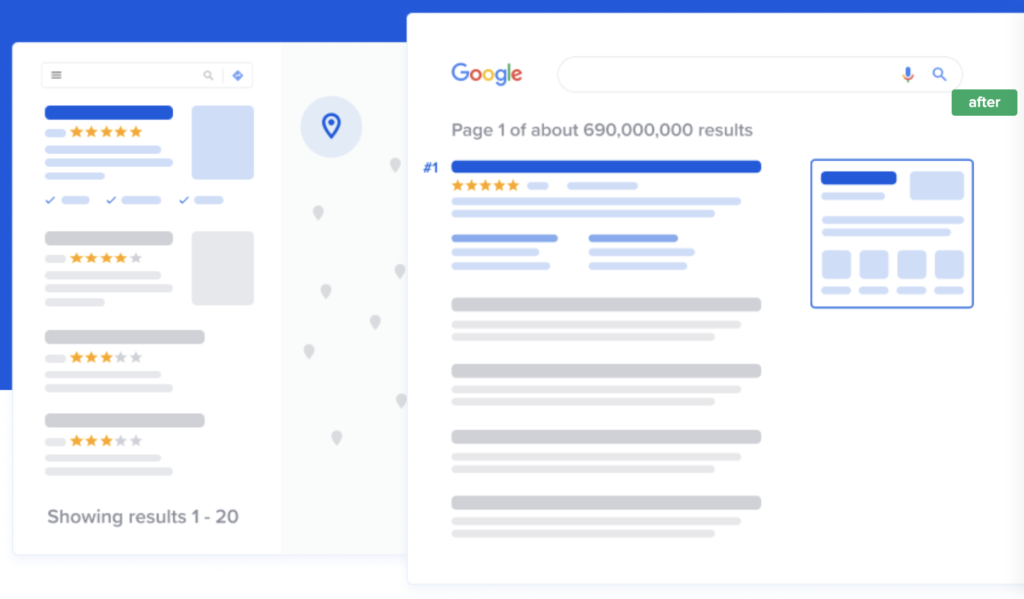
Task: Select the blue location pin in the circle
Action: (331, 126)
